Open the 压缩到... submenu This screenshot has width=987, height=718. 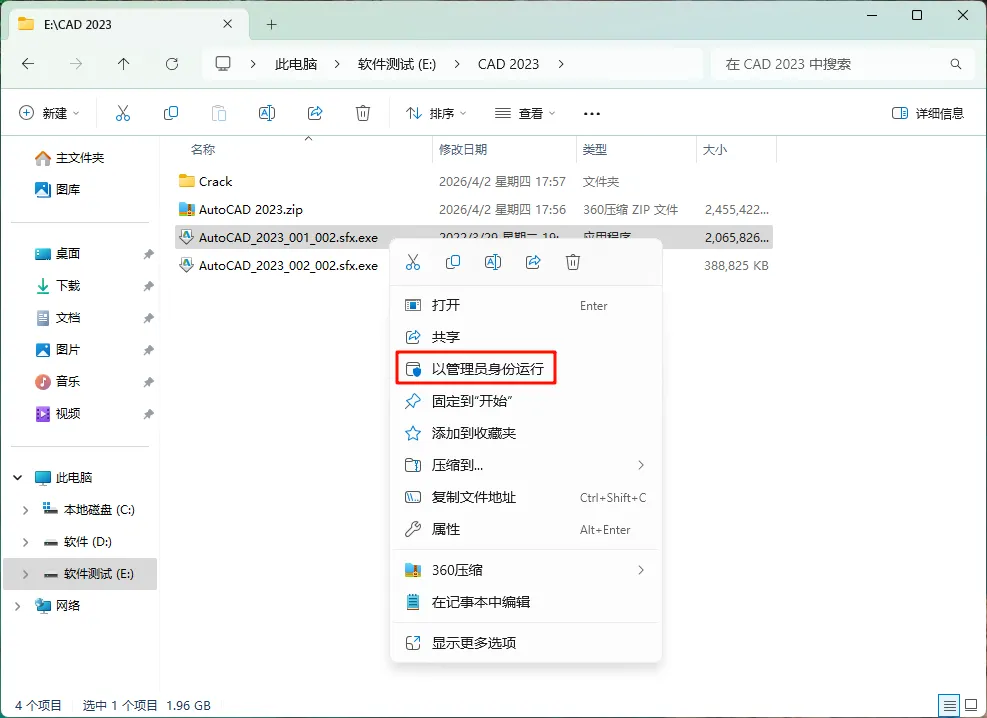(x=526, y=465)
